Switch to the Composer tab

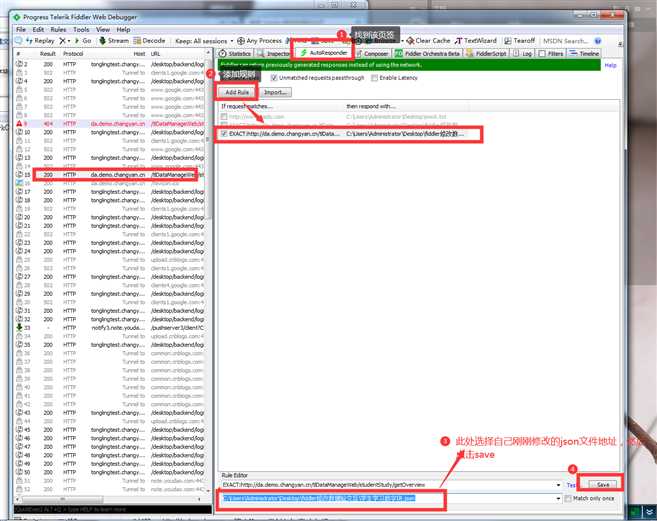pyautogui.click(x=372, y=54)
